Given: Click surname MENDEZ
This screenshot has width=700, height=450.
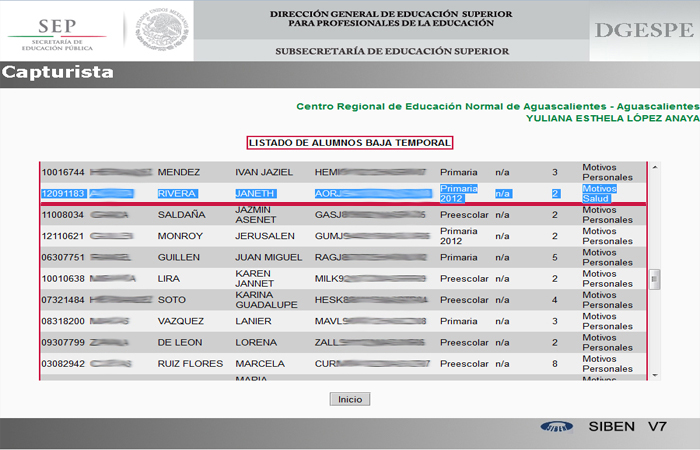Looking at the screenshot, I should [179, 172].
